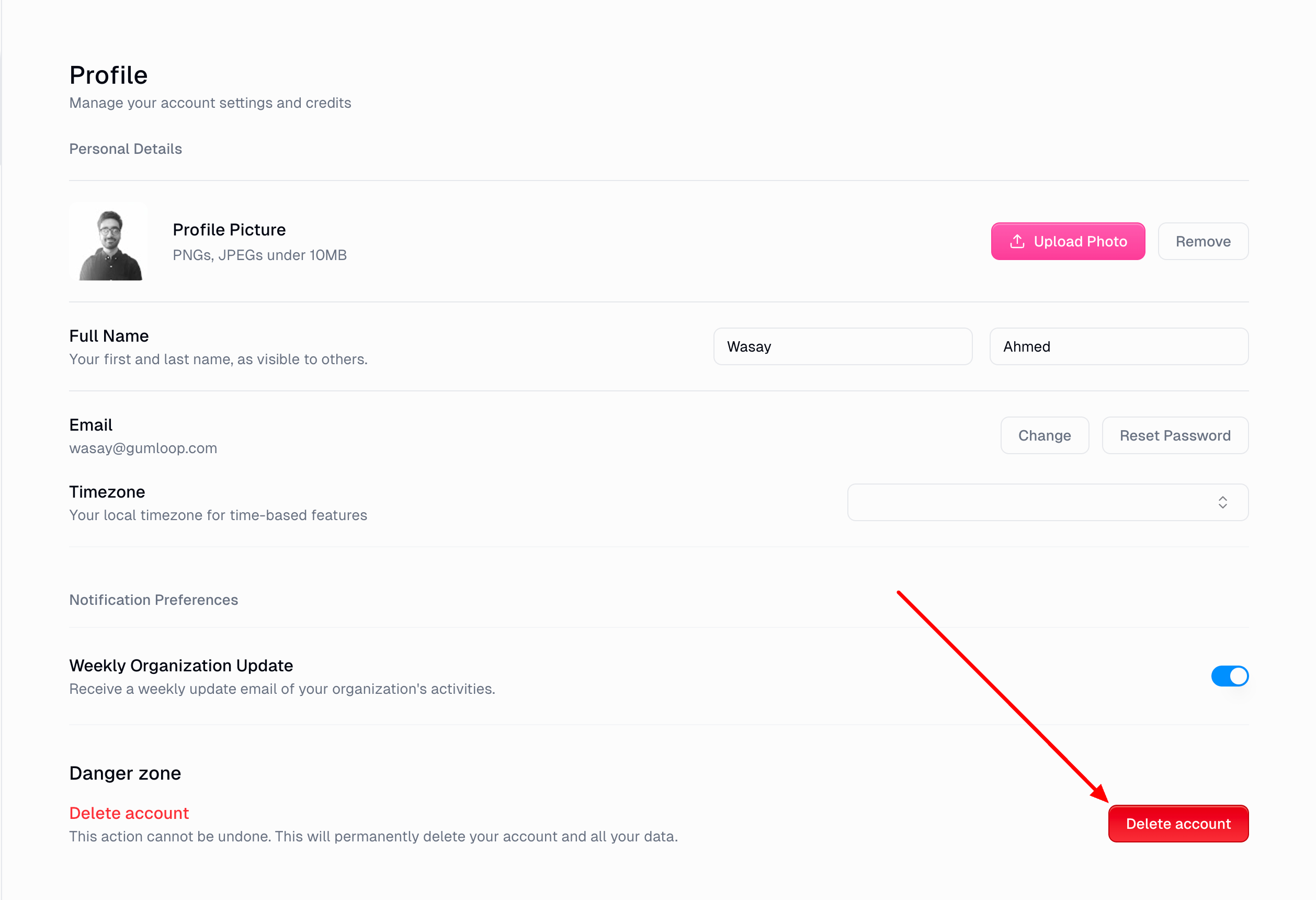Click the Notification Preferences section label
Viewport: 1316px width, 900px height.
pos(153,600)
